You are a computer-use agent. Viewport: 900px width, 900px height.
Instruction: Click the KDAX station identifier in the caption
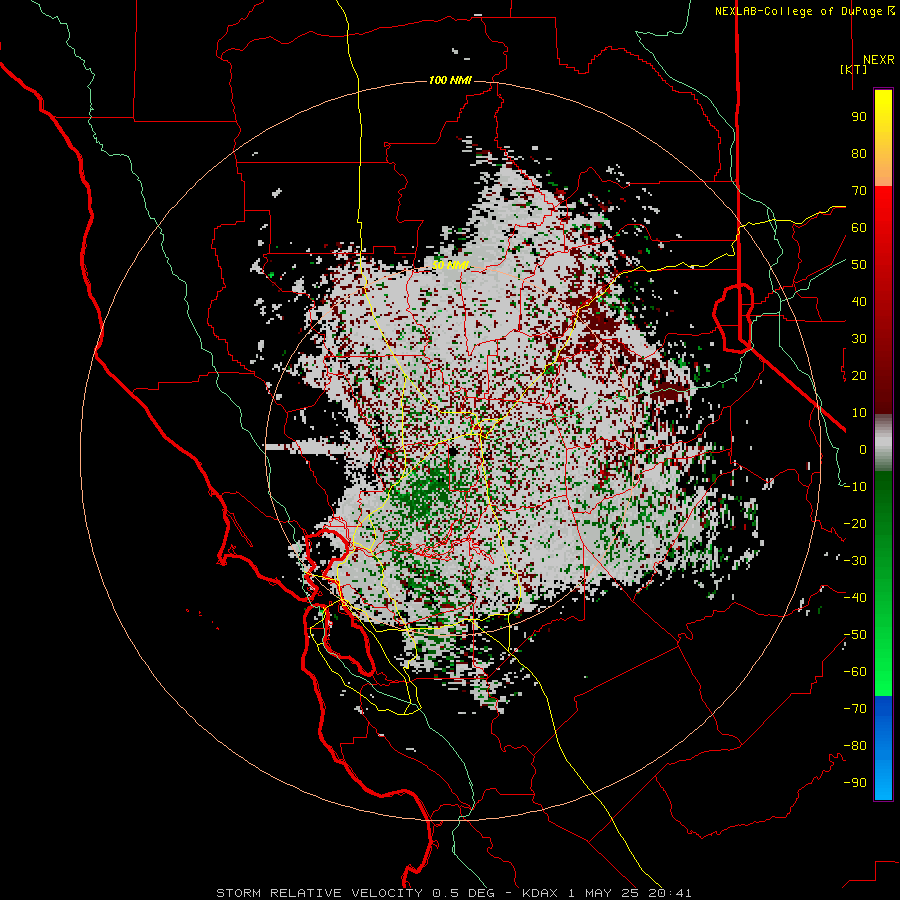540,893
